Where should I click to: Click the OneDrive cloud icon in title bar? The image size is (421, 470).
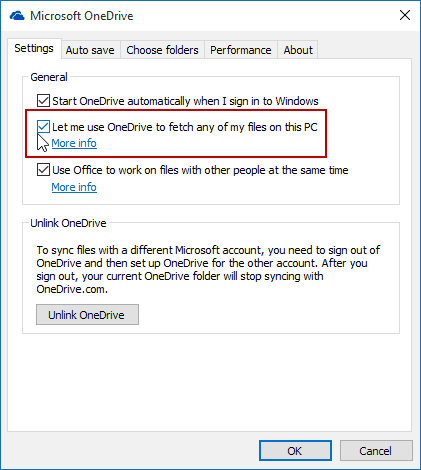click(x=17, y=16)
